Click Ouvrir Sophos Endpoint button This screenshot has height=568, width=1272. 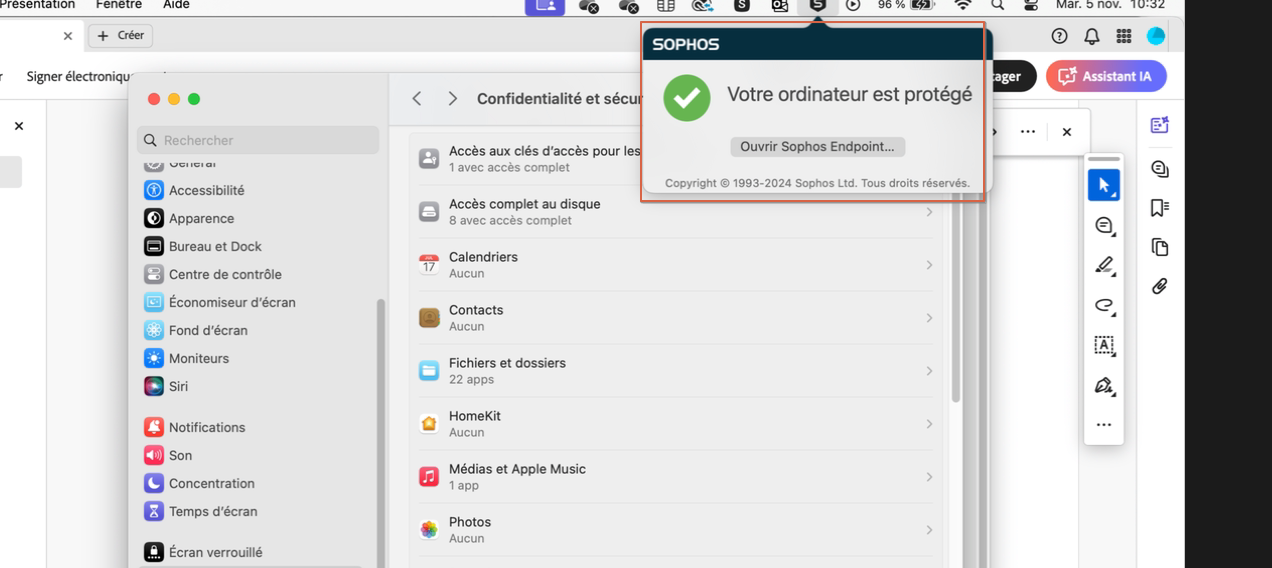pos(817,147)
